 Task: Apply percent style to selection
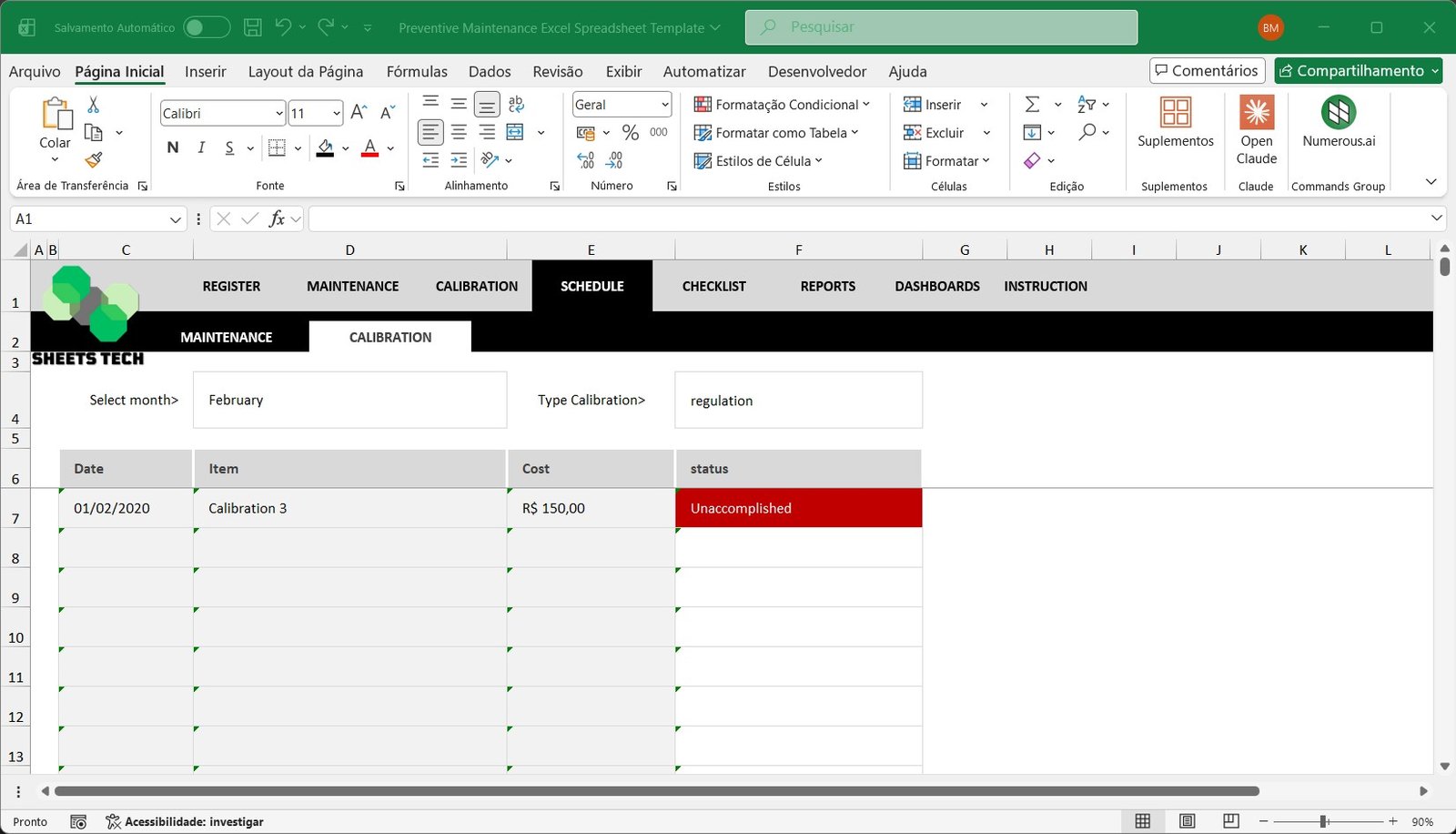631,132
